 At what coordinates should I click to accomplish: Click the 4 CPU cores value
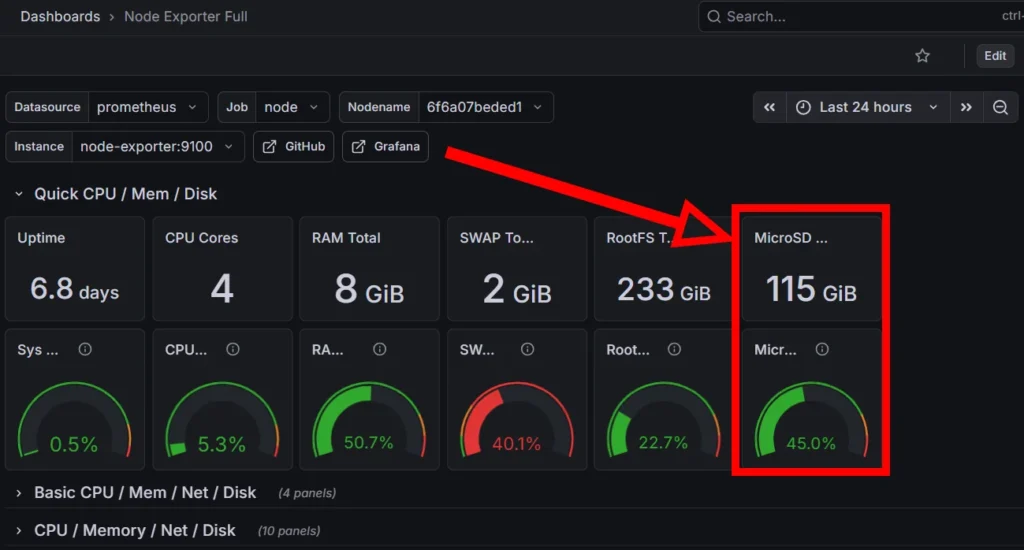click(x=222, y=289)
